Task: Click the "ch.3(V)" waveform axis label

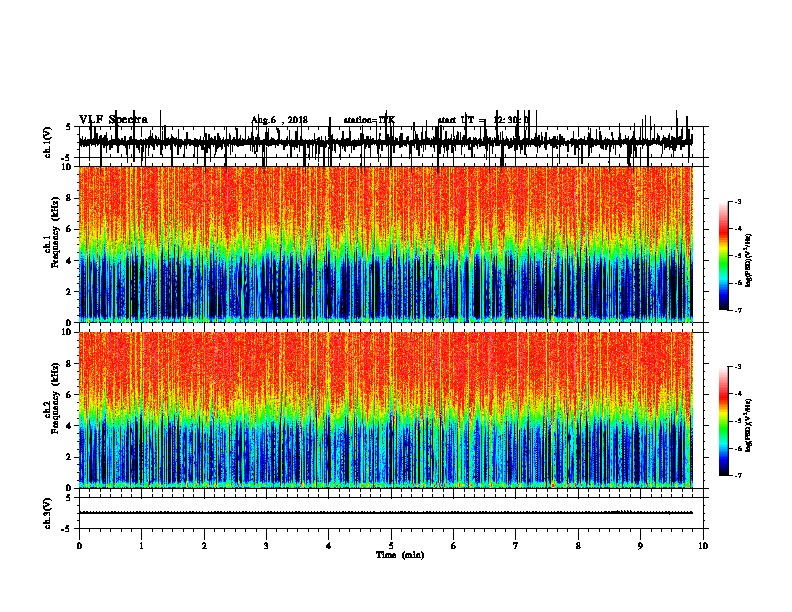Action: click(x=48, y=513)
